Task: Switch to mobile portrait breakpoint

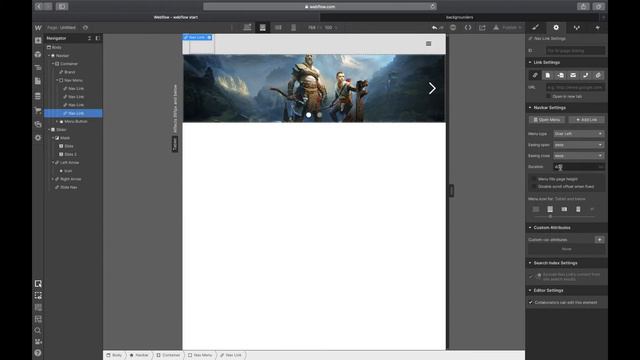Action: (293, 27)
